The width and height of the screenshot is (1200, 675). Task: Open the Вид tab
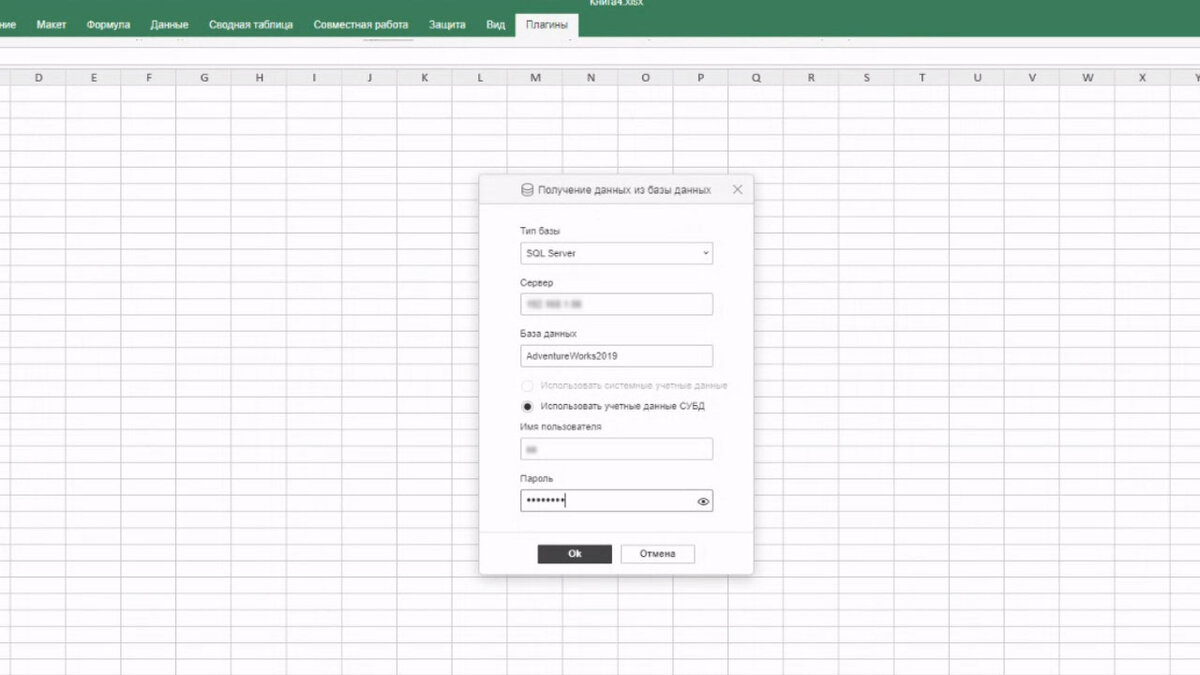496,24
